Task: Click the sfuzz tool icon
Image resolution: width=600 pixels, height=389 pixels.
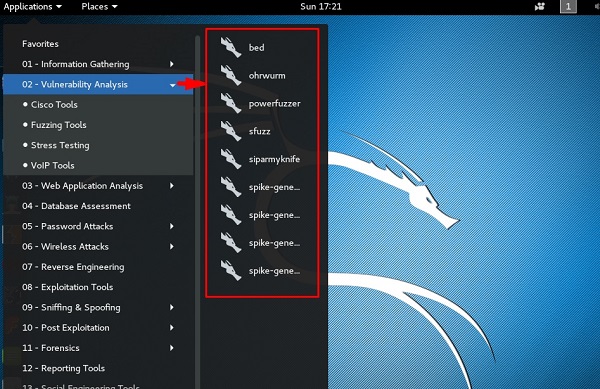Action: pos(231,131)
